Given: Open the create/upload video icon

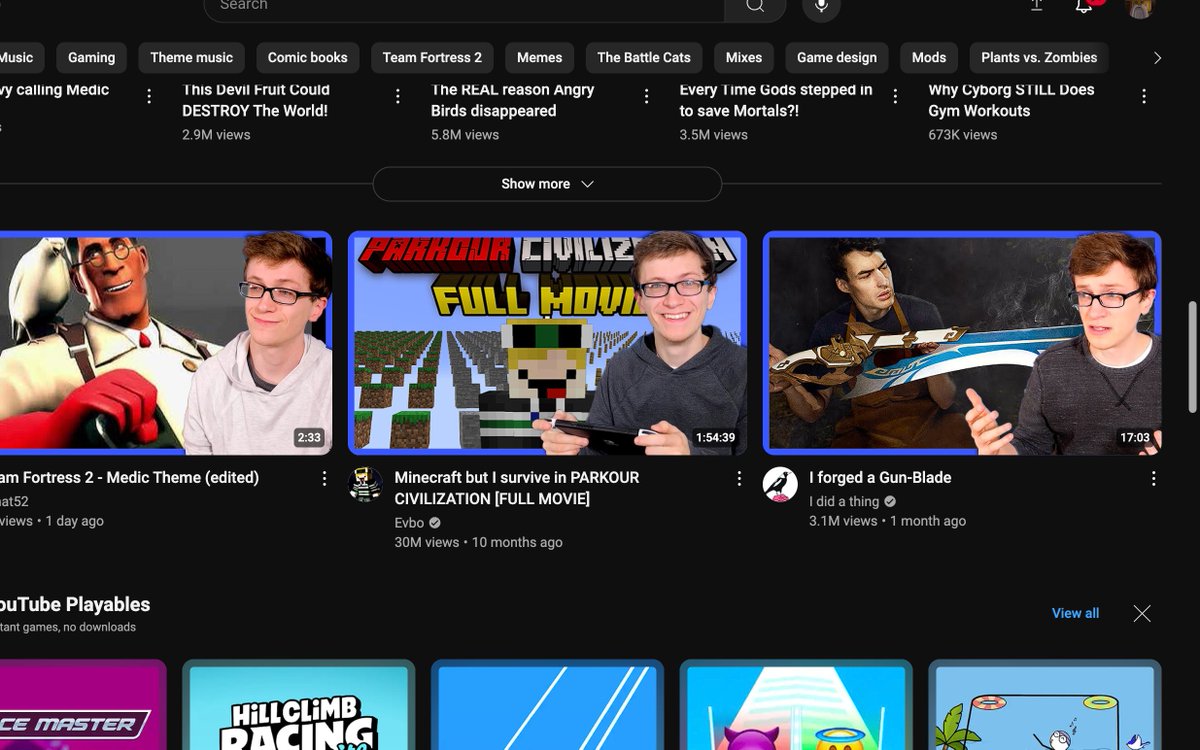Looking at the screenshot, I should click(1037, 6).
